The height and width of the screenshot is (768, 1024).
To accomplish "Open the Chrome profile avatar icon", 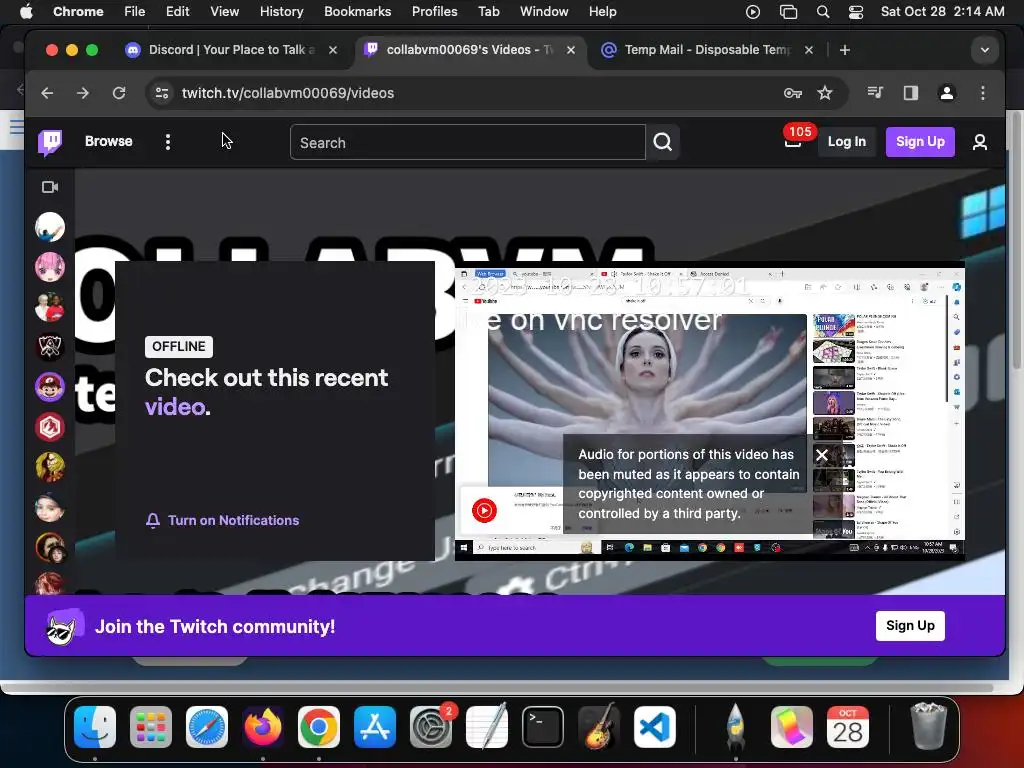I will click(x=947, y=93).
